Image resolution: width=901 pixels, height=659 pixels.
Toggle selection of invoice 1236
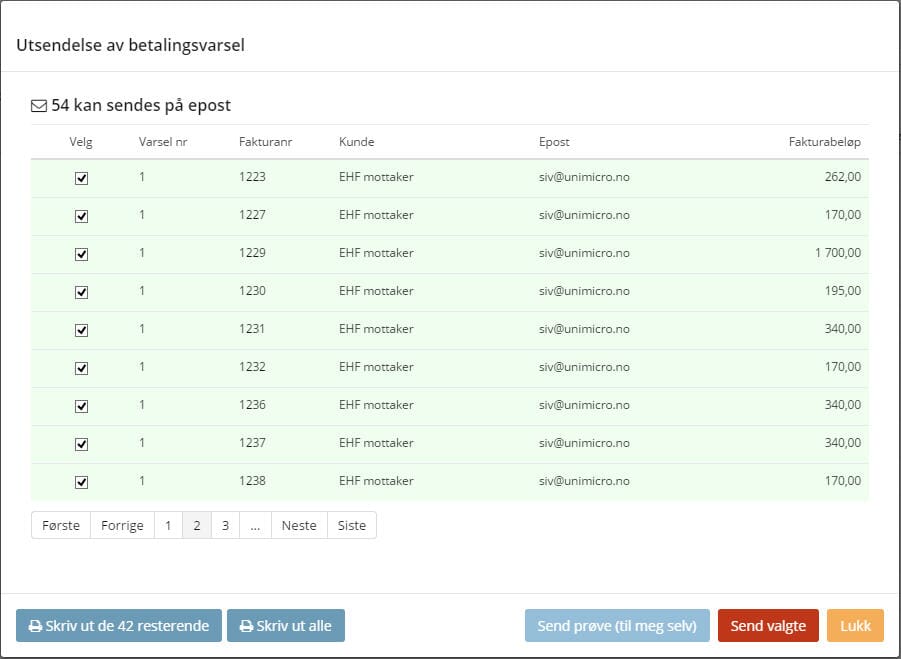point(82,406)
